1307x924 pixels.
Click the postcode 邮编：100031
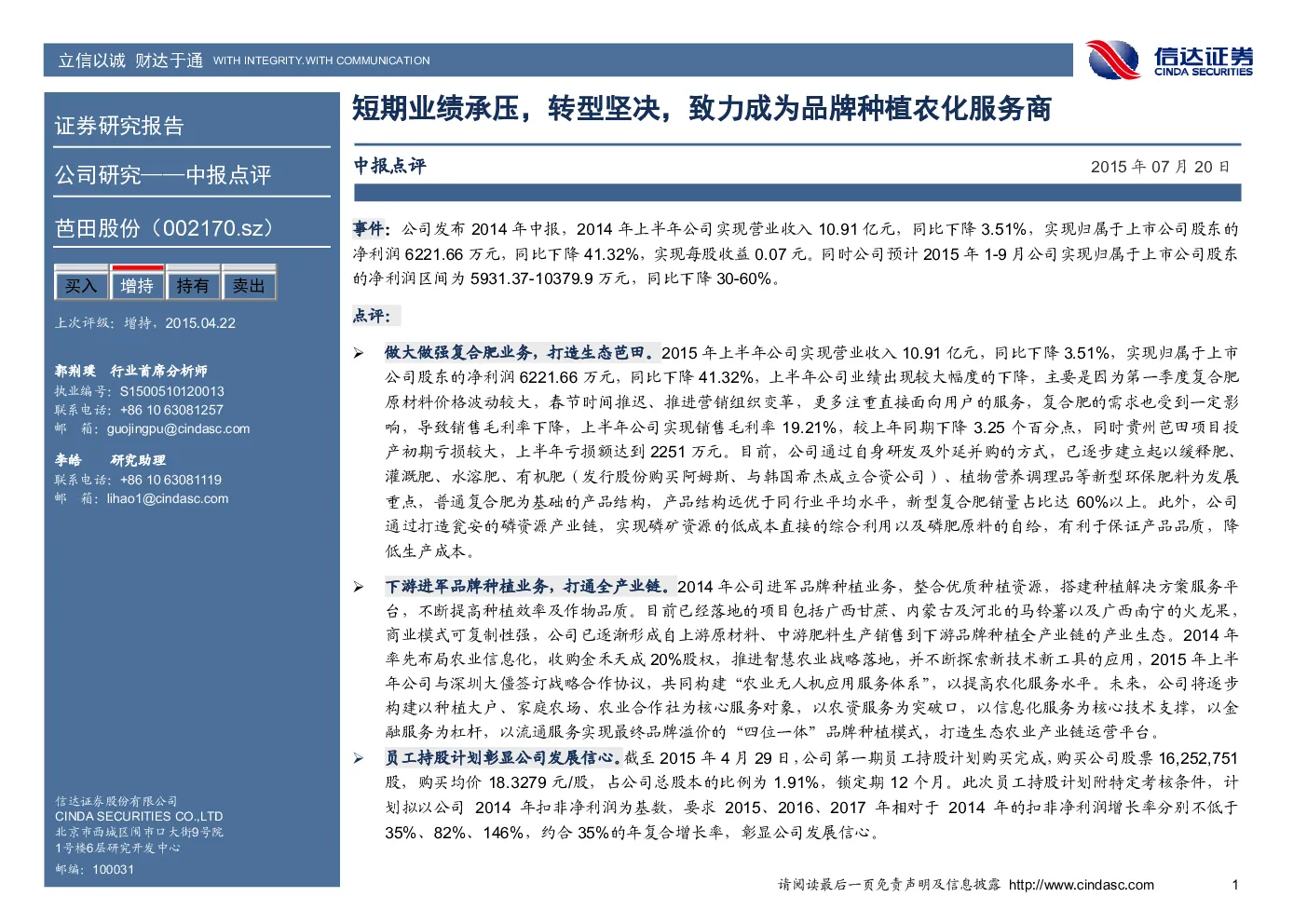pyautogui.click(x=94, y=869)
